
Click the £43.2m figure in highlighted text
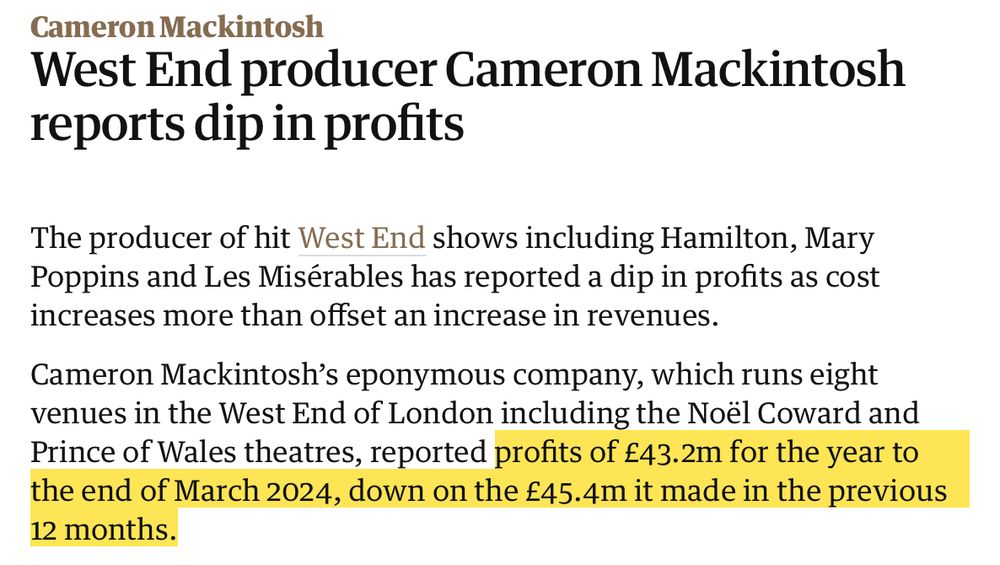(673, 452)
